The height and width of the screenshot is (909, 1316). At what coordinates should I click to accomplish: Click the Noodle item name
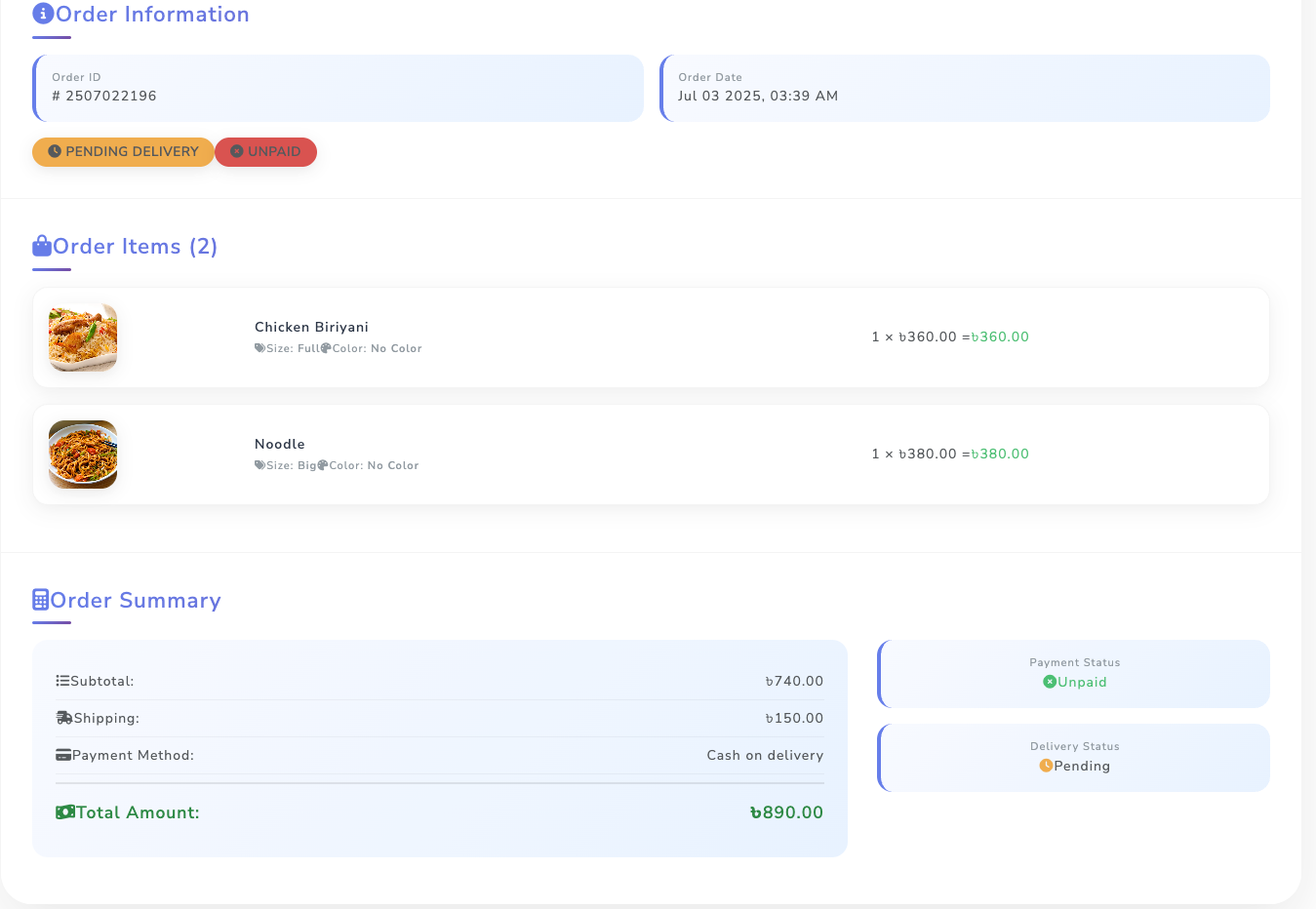pyautogui.click(x=280, y=444)
